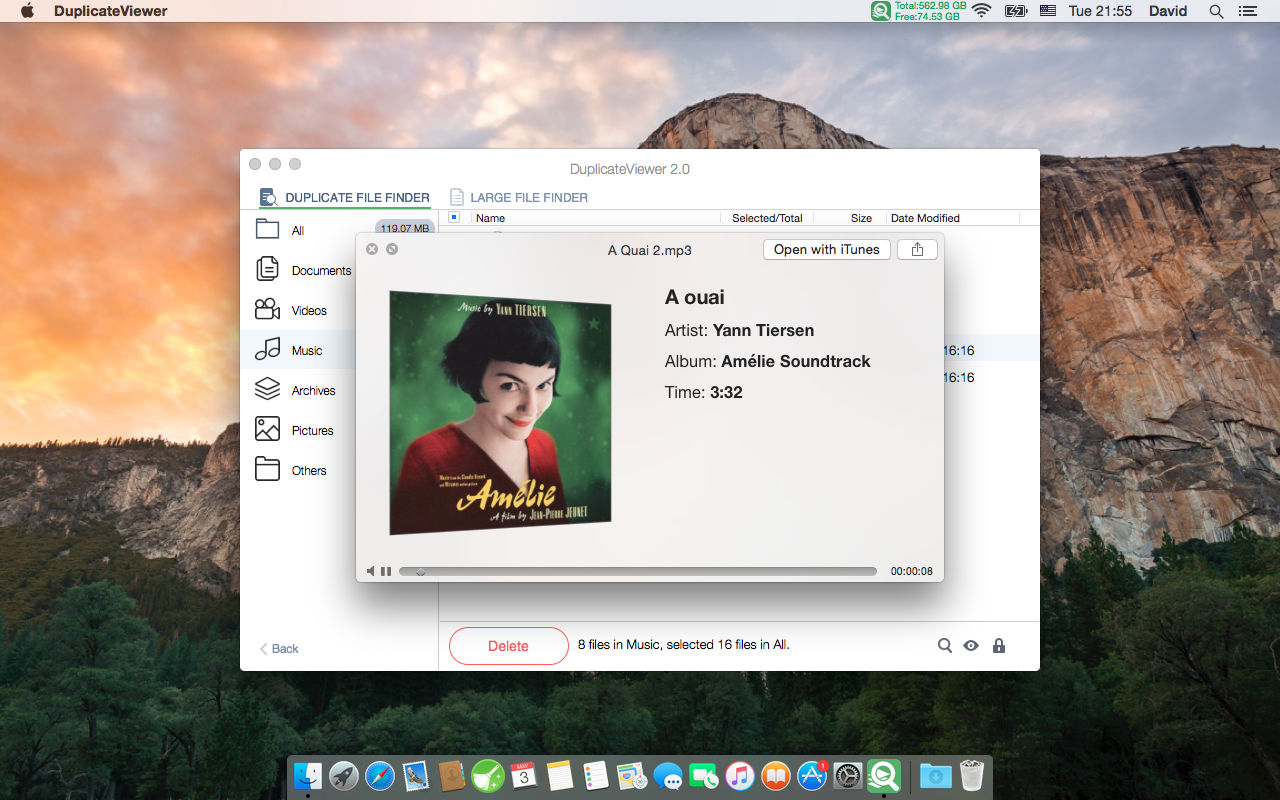Open the DuplicateViewer app menu

tap(111, 11)
